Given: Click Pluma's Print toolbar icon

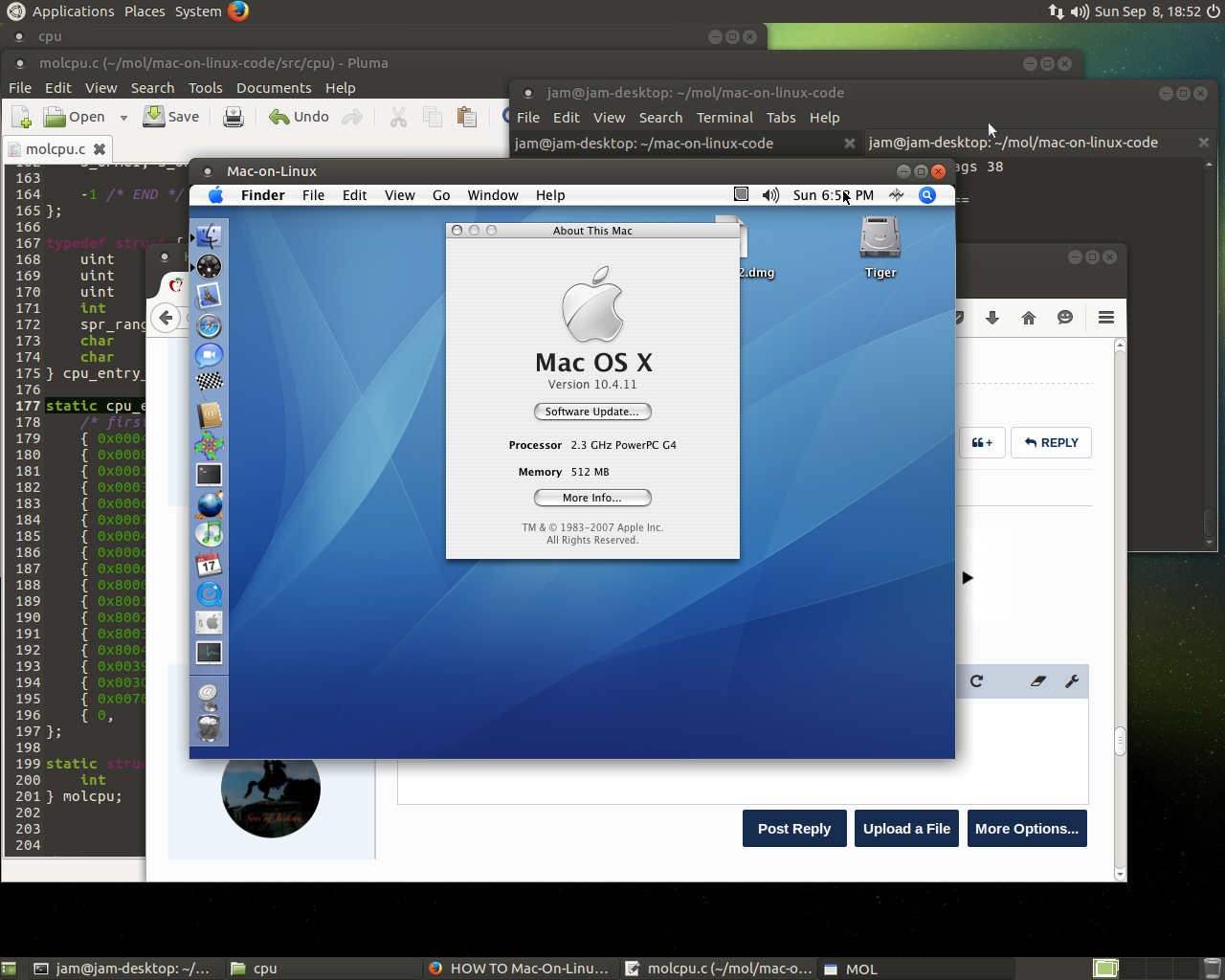Looking at the screenshot, I should 234,117.
